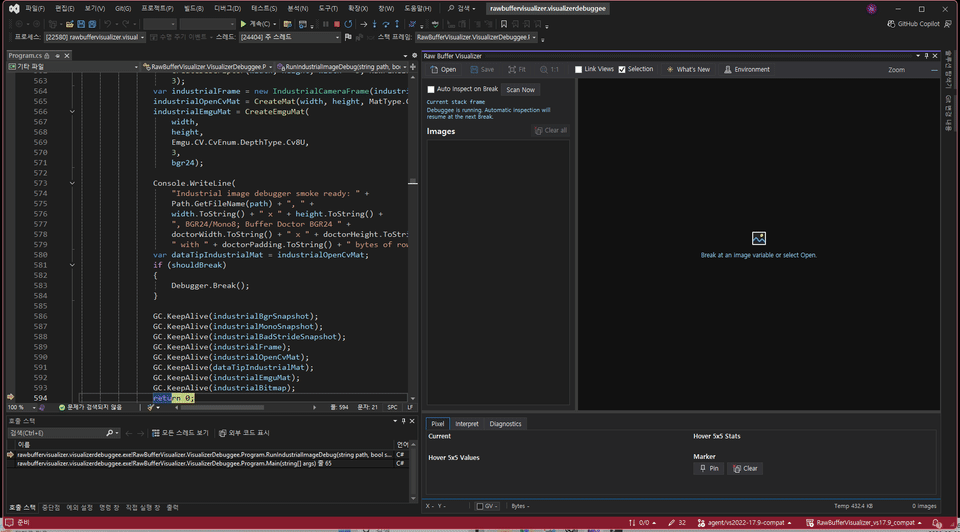Image resolution: width=960 pixels, height=532 pixels.
Task: Click the Step Over icon
Action: tap(386, 24)
